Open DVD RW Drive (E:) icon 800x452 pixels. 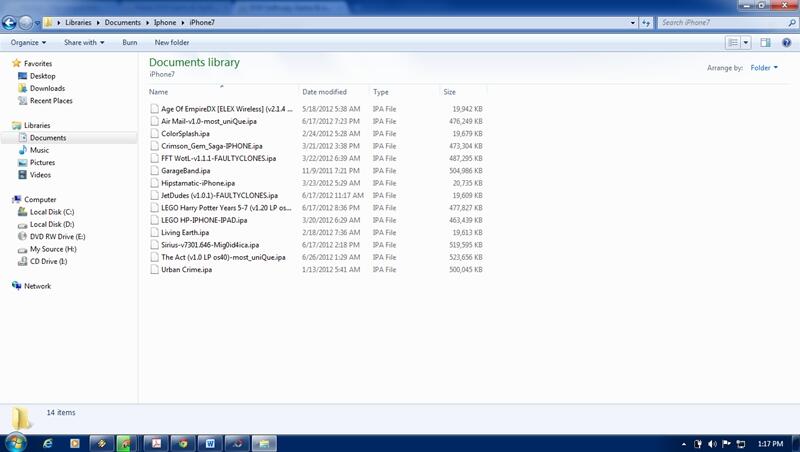click(x=22, y=236)
